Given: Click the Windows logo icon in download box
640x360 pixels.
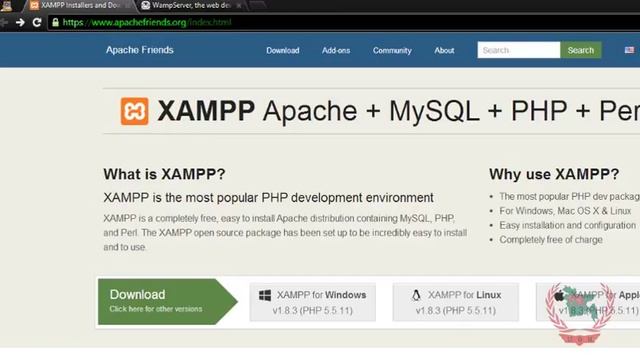Looking at the screenshot, I should tap(265, 296).
